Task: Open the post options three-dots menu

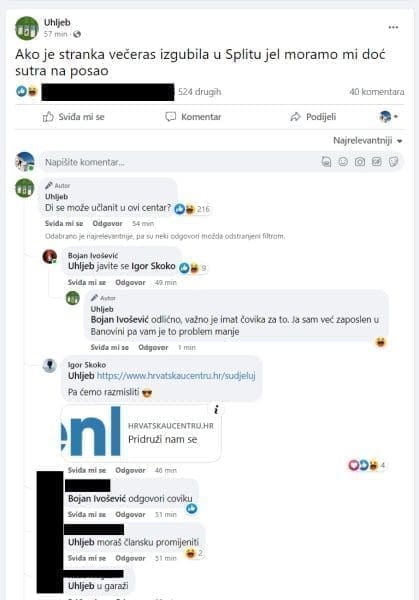Action: (x=393, y=28)
